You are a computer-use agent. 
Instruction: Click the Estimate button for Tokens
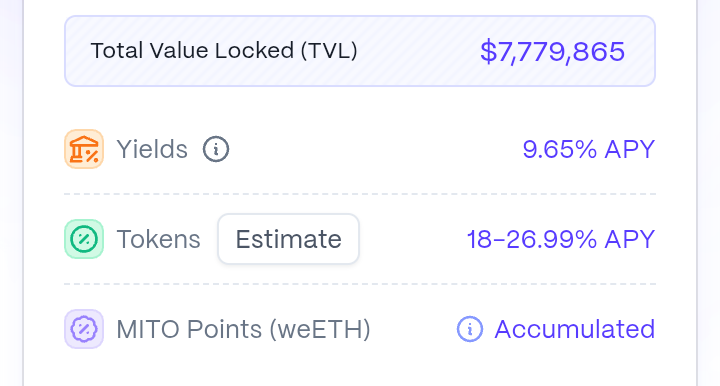[x=288, y=239]
